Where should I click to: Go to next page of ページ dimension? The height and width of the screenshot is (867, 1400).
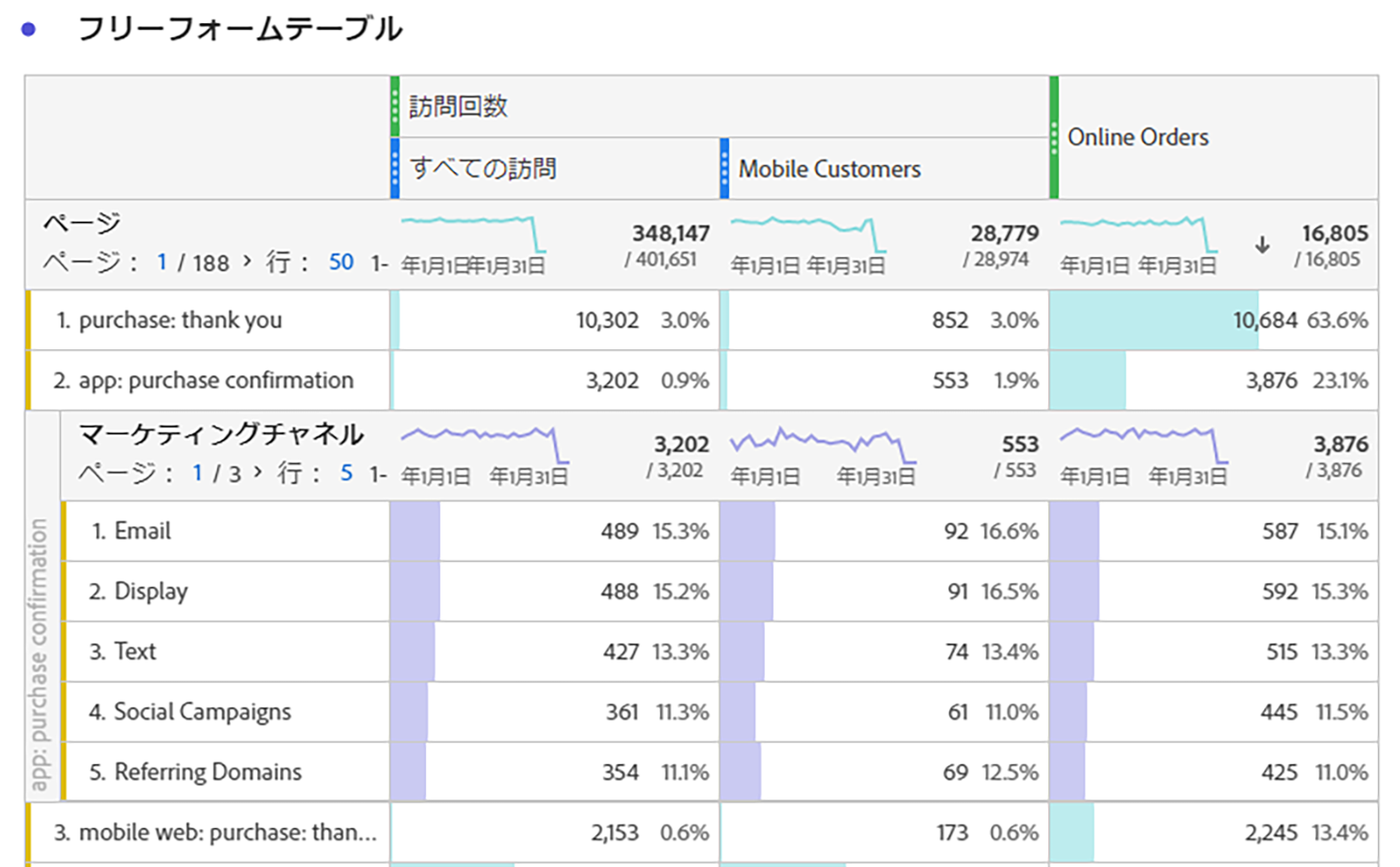coord(247,262)
